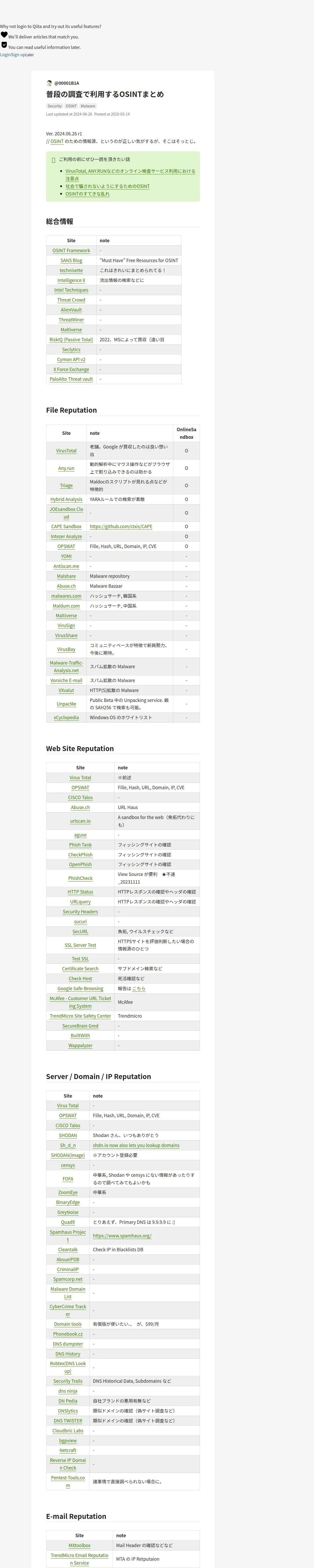Open urlscan.io link

[81, 821]
